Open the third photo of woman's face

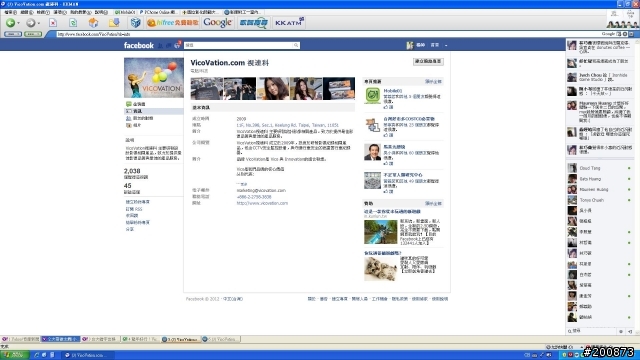coord(273,89)
